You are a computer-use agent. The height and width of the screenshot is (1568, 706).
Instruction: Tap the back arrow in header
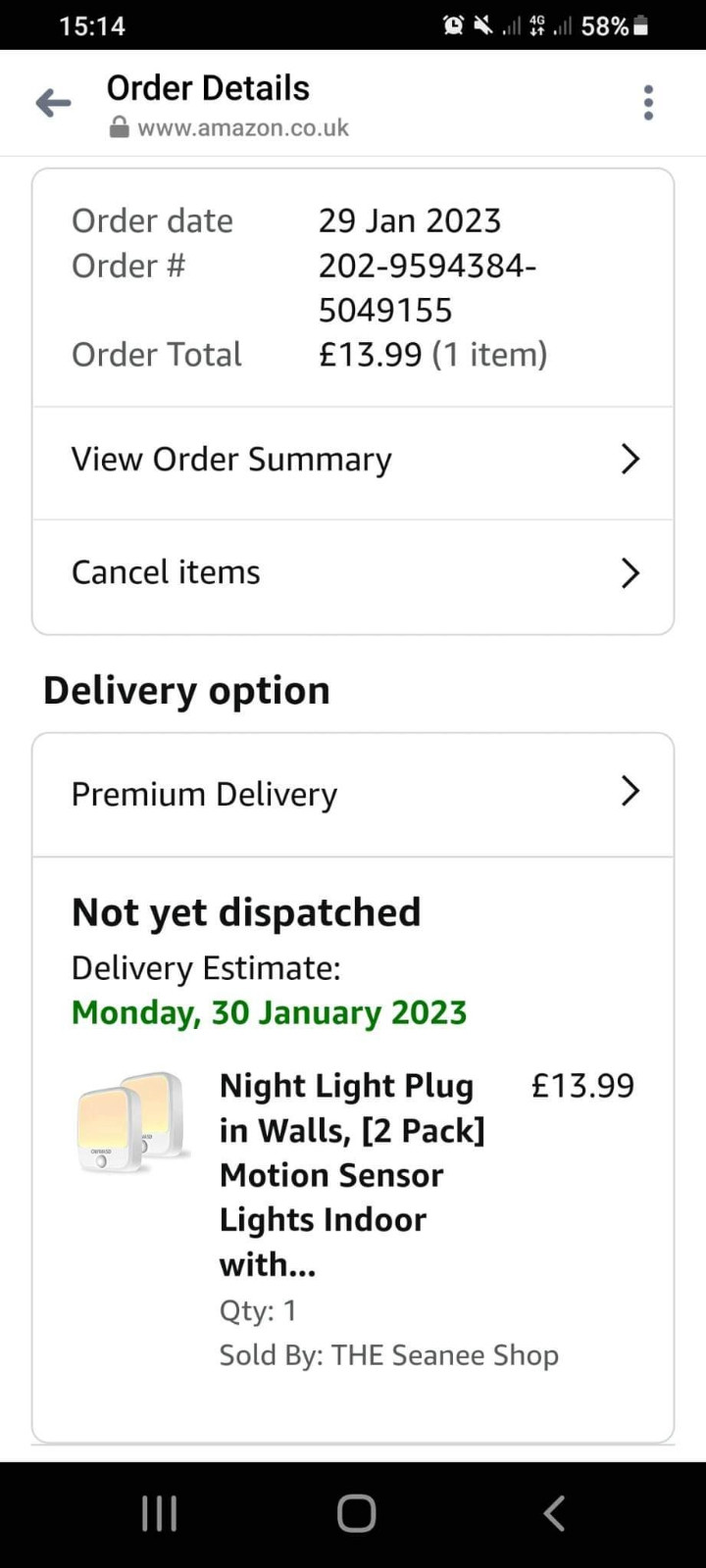pos(53,103)
